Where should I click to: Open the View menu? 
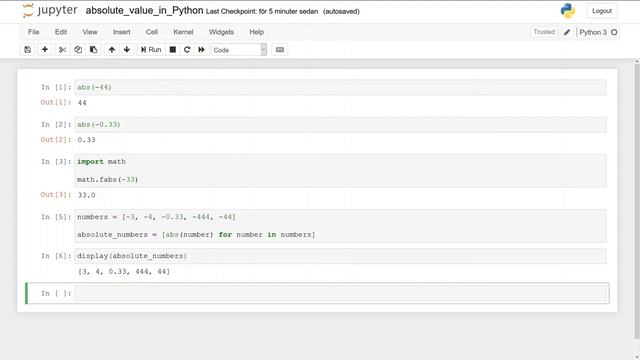90,32
